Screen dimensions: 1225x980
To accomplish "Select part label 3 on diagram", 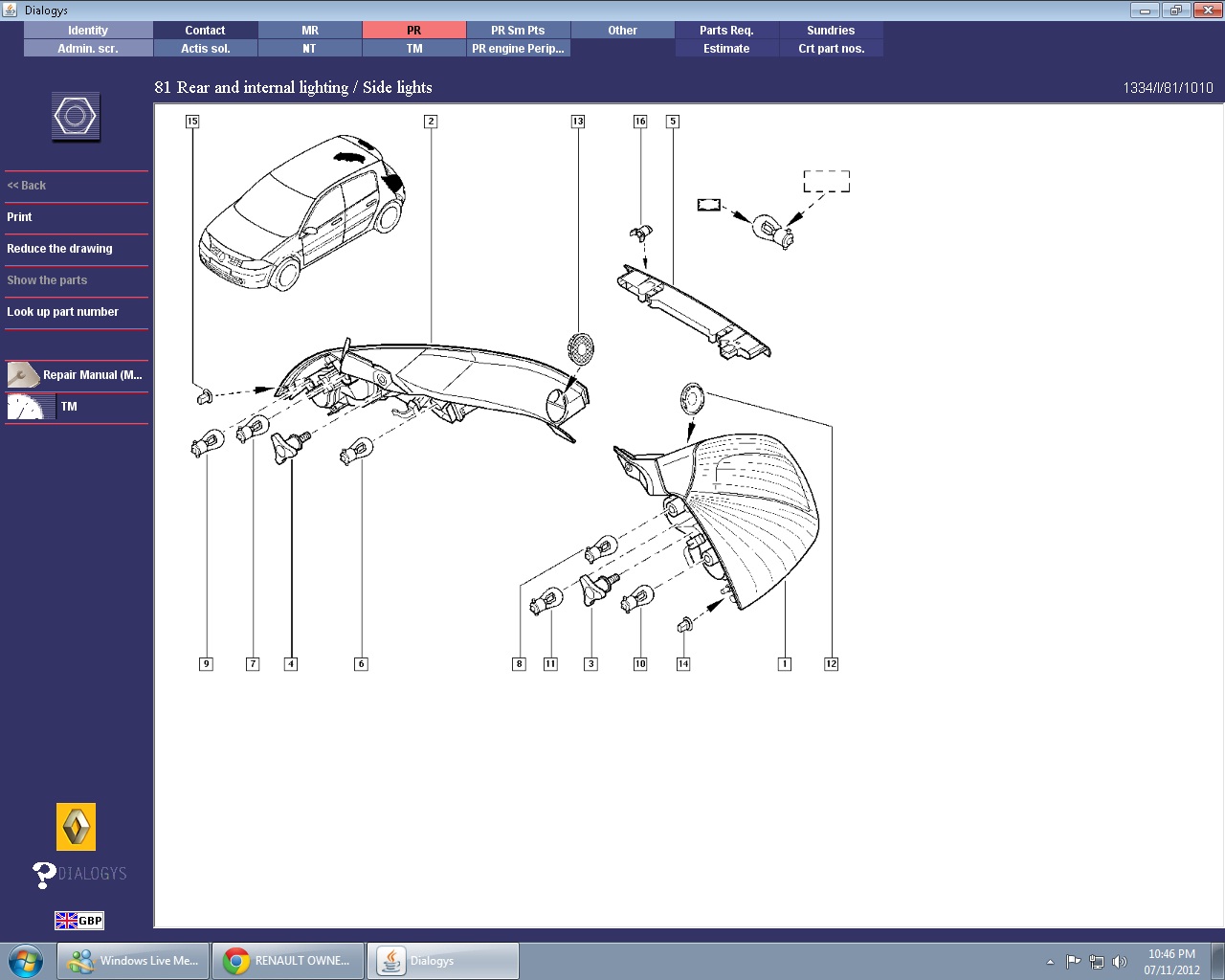I will (x=590, y=664).
